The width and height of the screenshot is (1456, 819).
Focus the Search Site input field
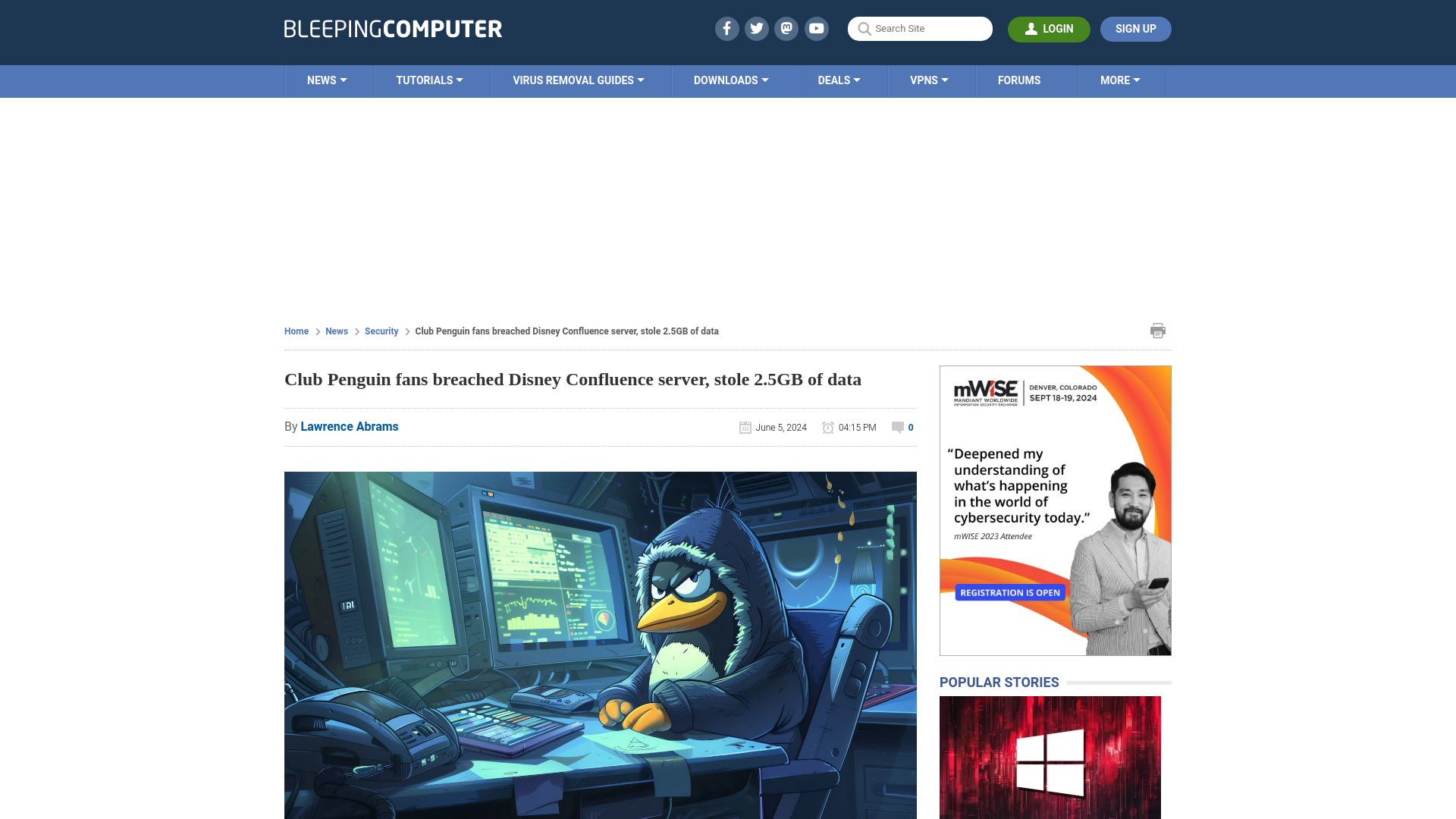pos(920,29)
